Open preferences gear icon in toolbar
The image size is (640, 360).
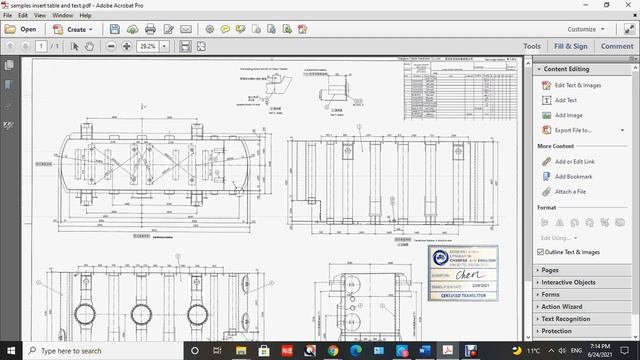210,29
